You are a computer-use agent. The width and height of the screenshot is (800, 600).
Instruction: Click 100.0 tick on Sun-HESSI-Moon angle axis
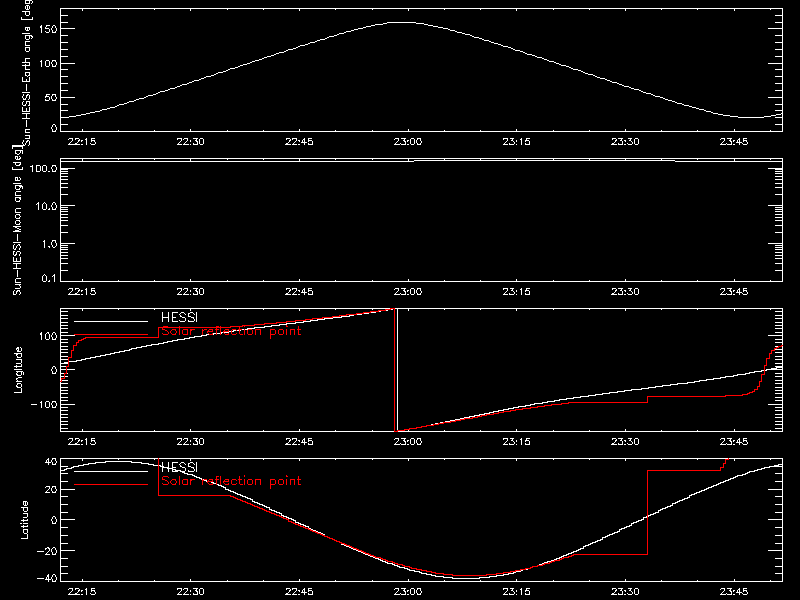43,168
